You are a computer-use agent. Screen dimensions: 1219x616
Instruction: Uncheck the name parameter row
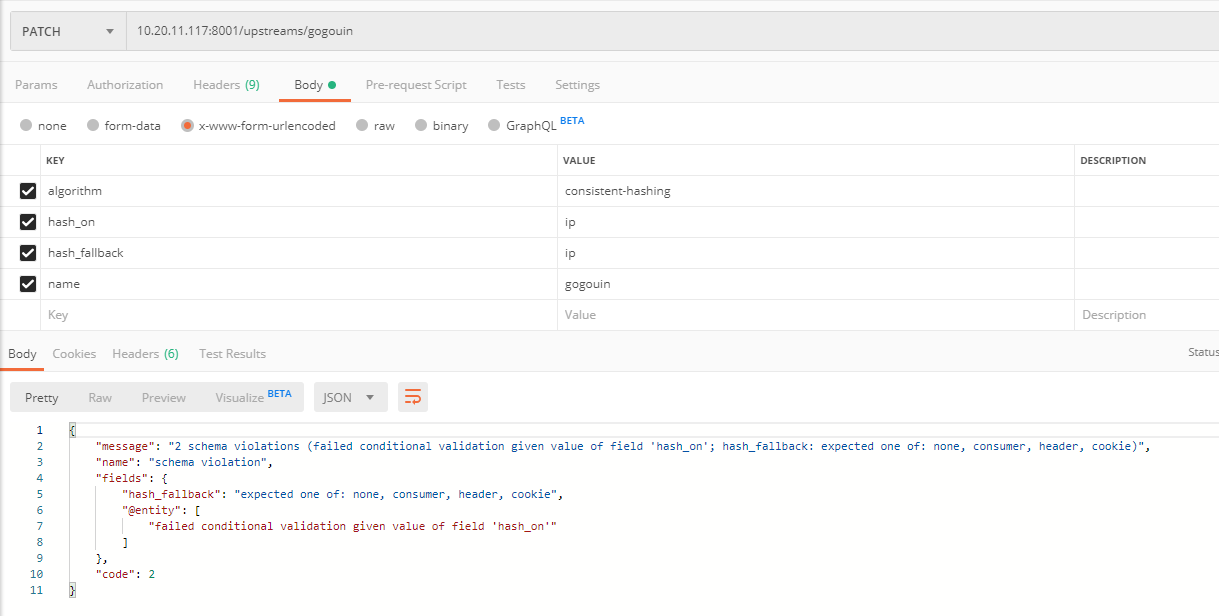click(x=28, y=283)
